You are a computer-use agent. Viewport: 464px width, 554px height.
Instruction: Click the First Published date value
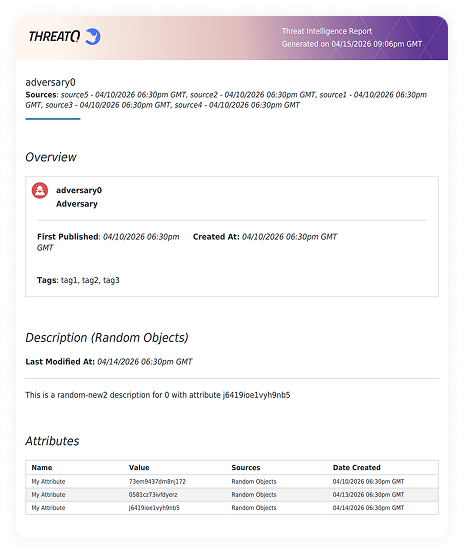tap(108, 242)
